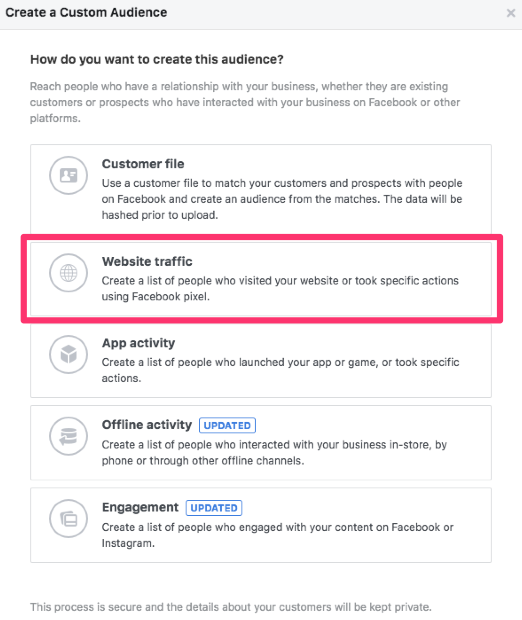Click the Customer file description text
The image size is (522, 620).
coord(282,199)
